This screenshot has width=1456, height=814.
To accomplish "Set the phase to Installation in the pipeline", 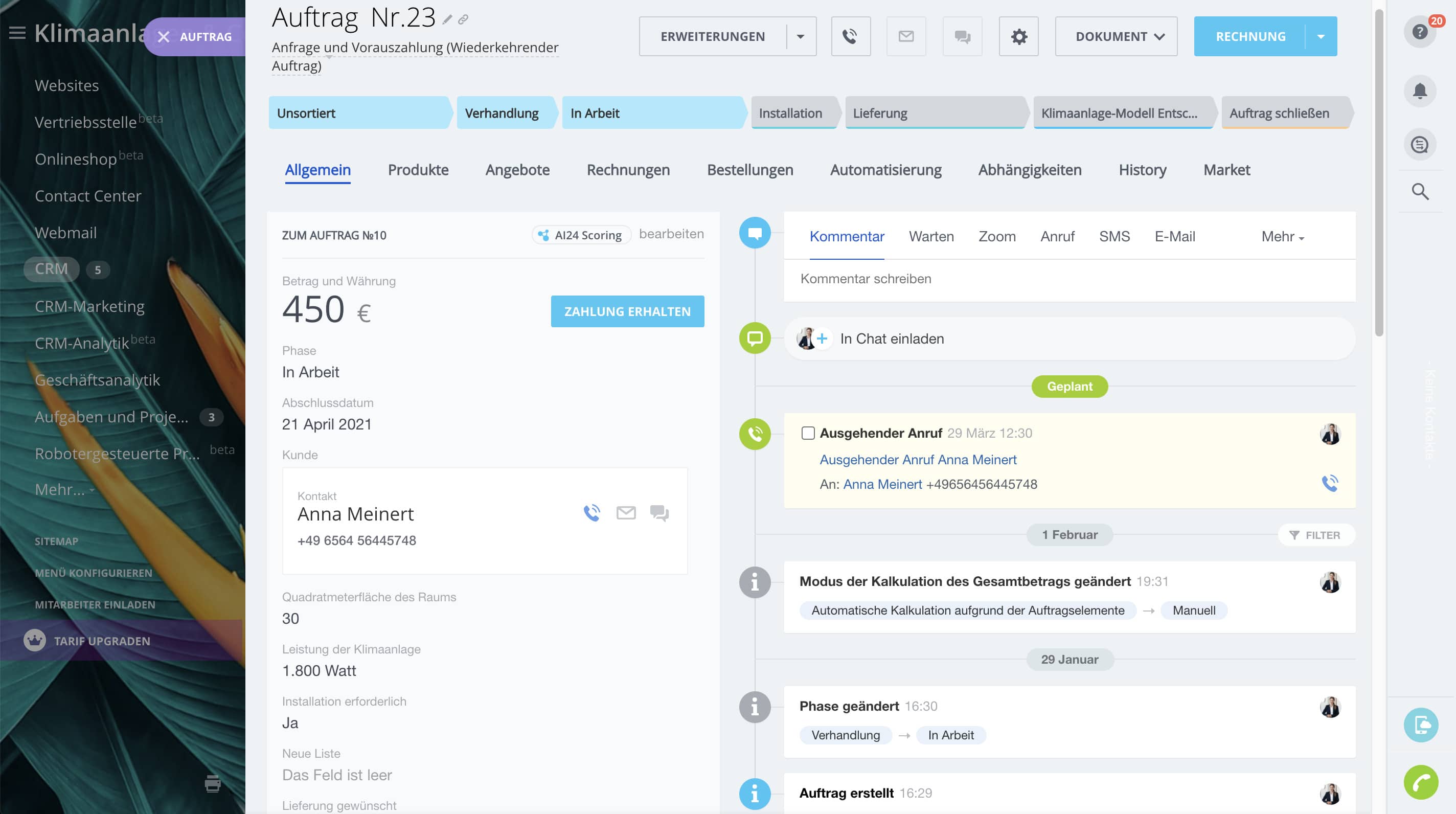I will [x=790, y=113].
